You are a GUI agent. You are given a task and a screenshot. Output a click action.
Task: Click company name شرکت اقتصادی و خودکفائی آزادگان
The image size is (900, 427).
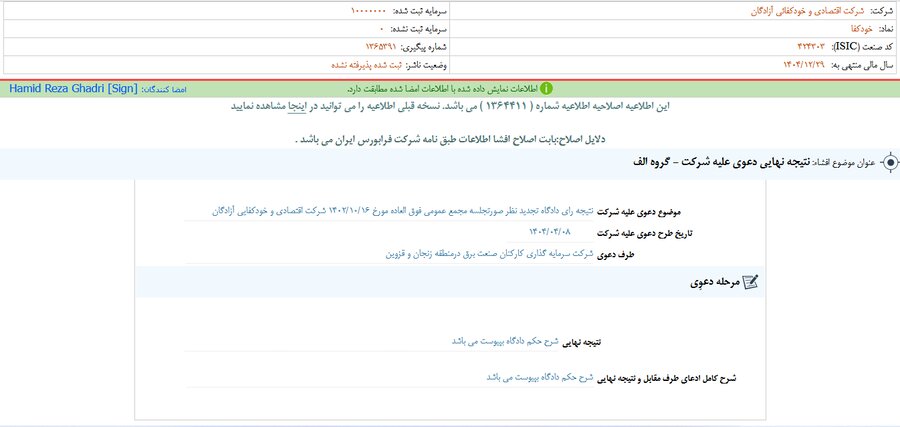pyautogui.click(x=806, y=11)
